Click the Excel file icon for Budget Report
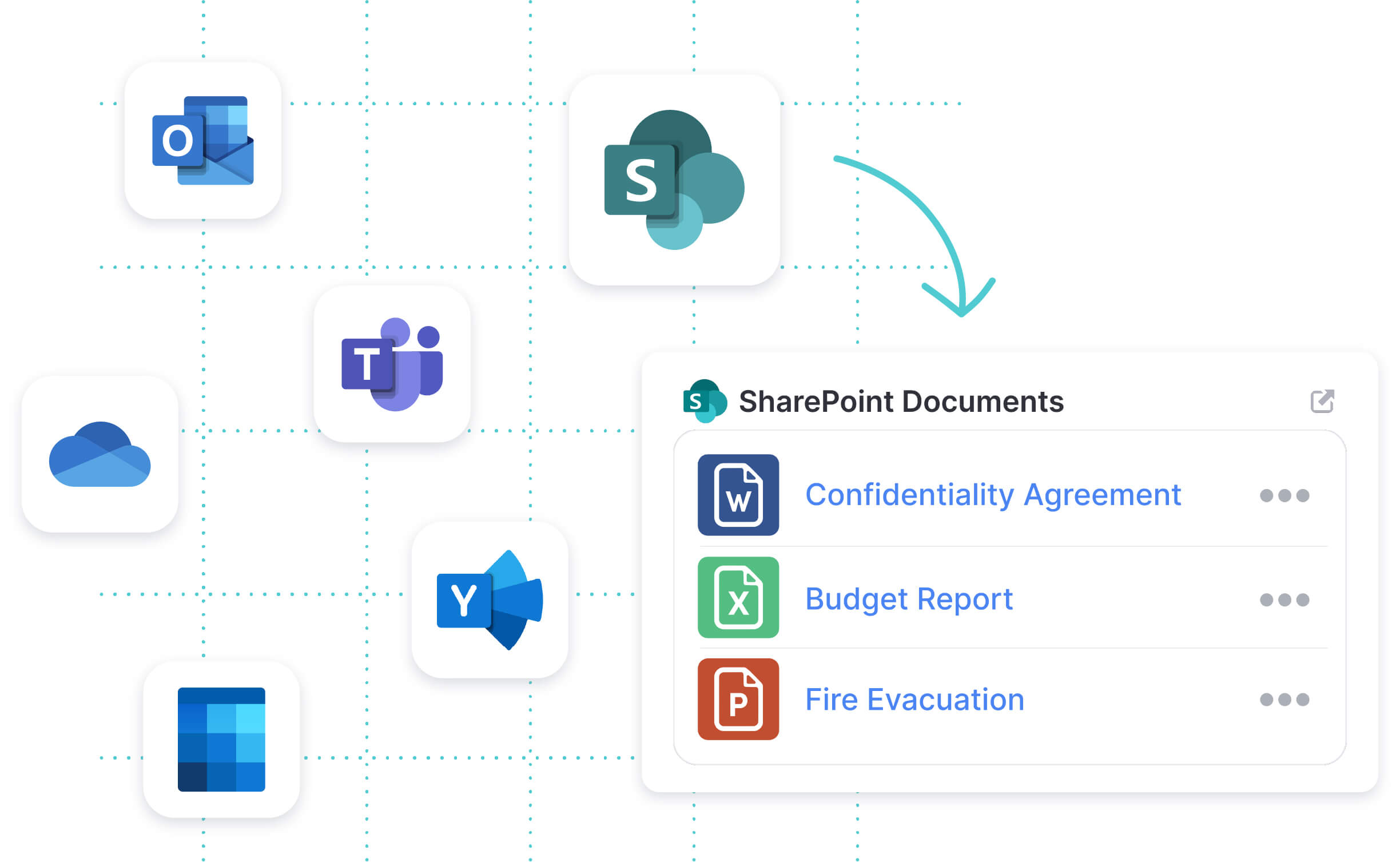1400x862 pixels. [738, 597]
